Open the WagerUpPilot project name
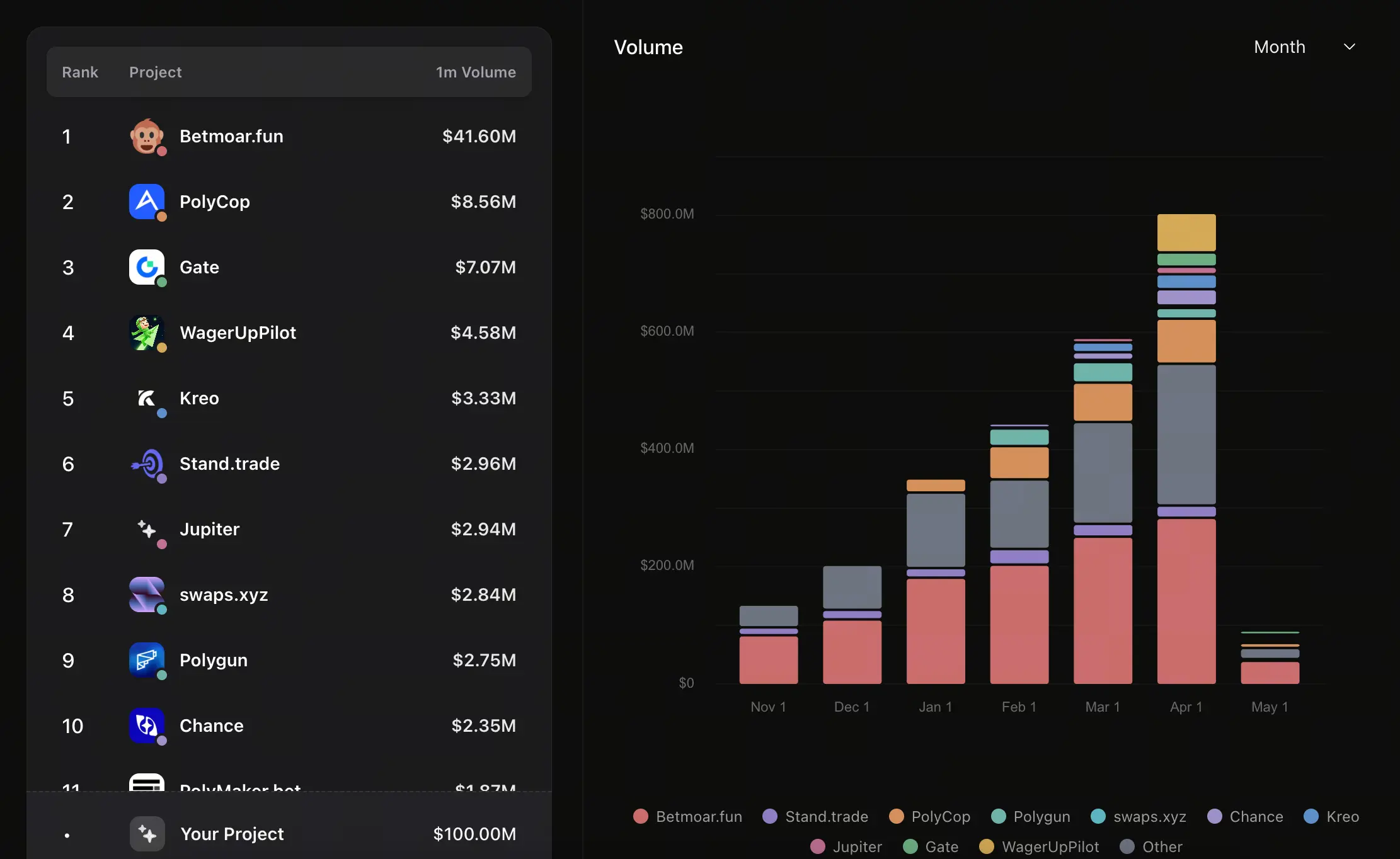The height and width of the screenshot is (859, 1400). coord(238,333)
